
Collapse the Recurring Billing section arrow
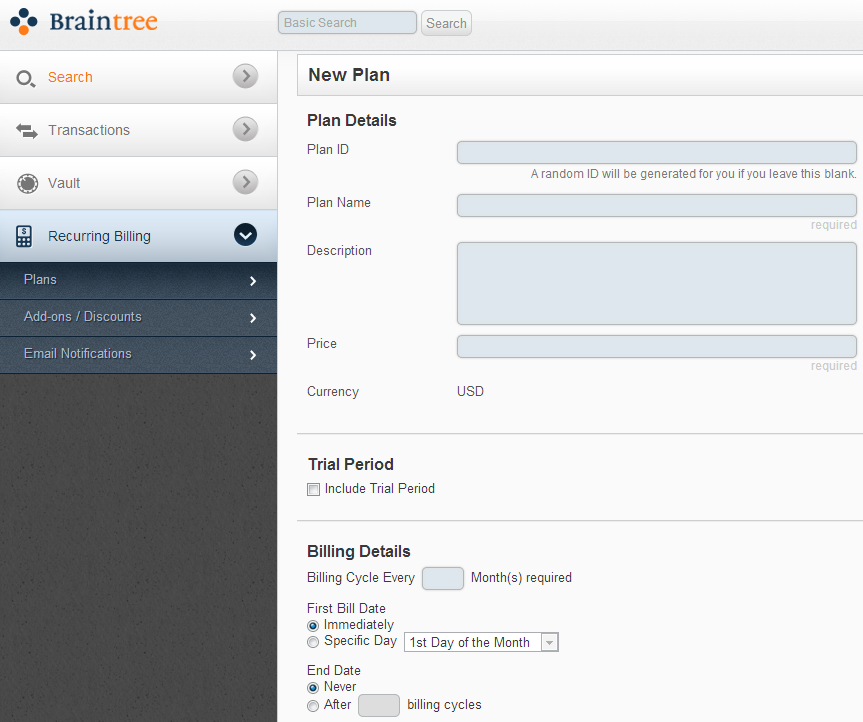point(245,235)
